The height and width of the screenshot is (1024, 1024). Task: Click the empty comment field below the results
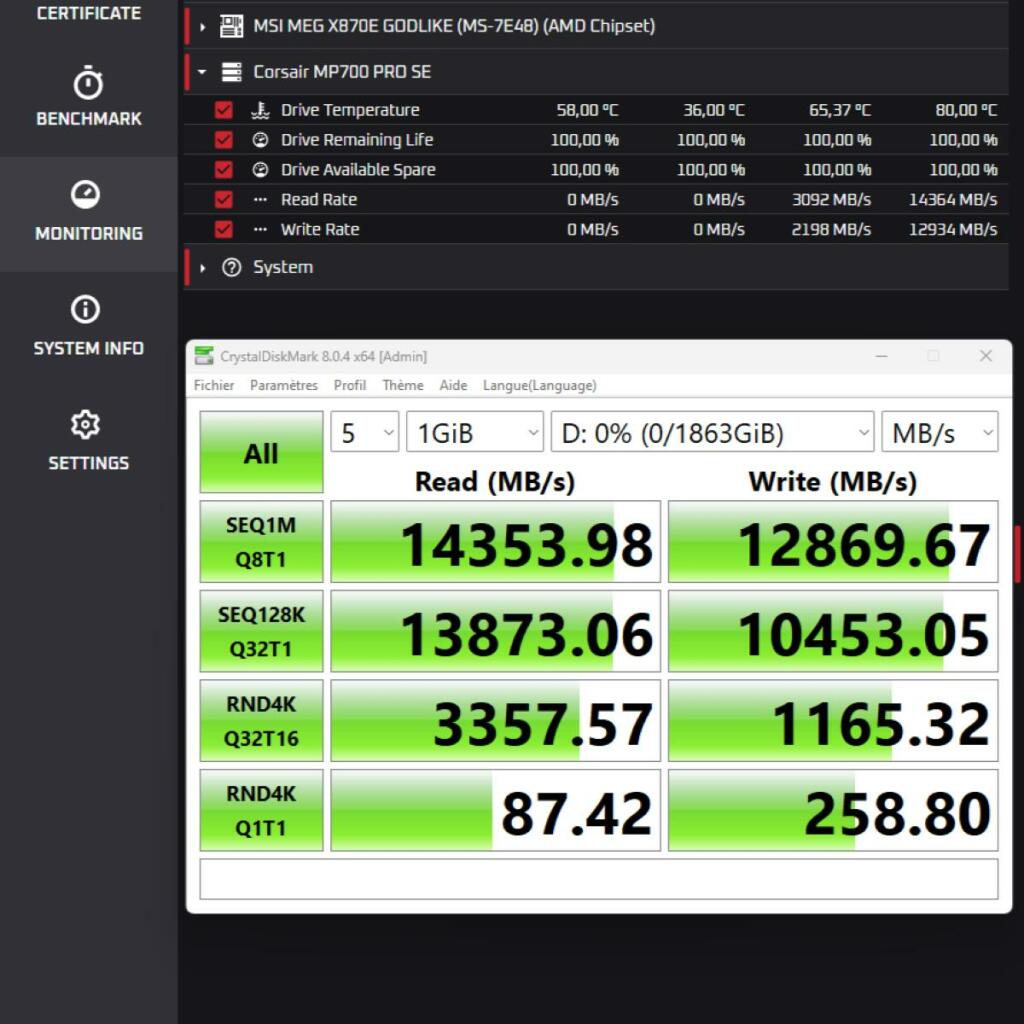click(599, 880)
